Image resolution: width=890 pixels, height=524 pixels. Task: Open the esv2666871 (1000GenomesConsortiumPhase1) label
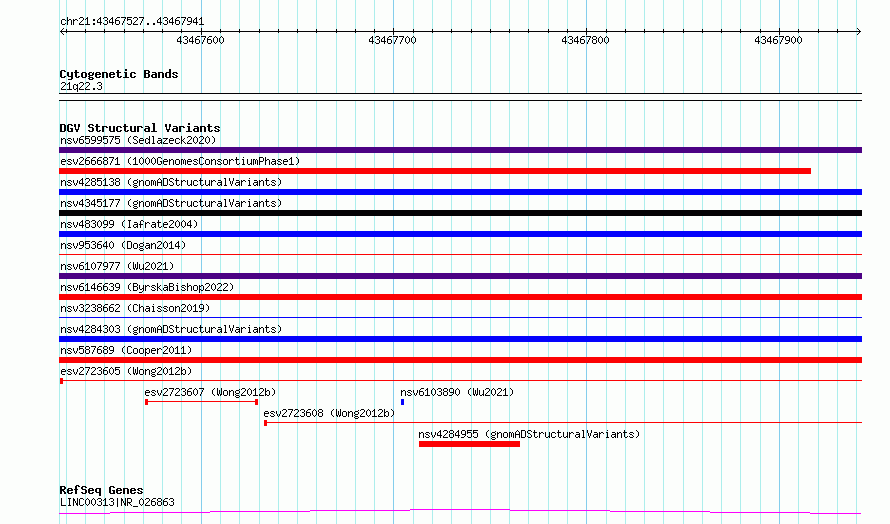coord(180,161)
